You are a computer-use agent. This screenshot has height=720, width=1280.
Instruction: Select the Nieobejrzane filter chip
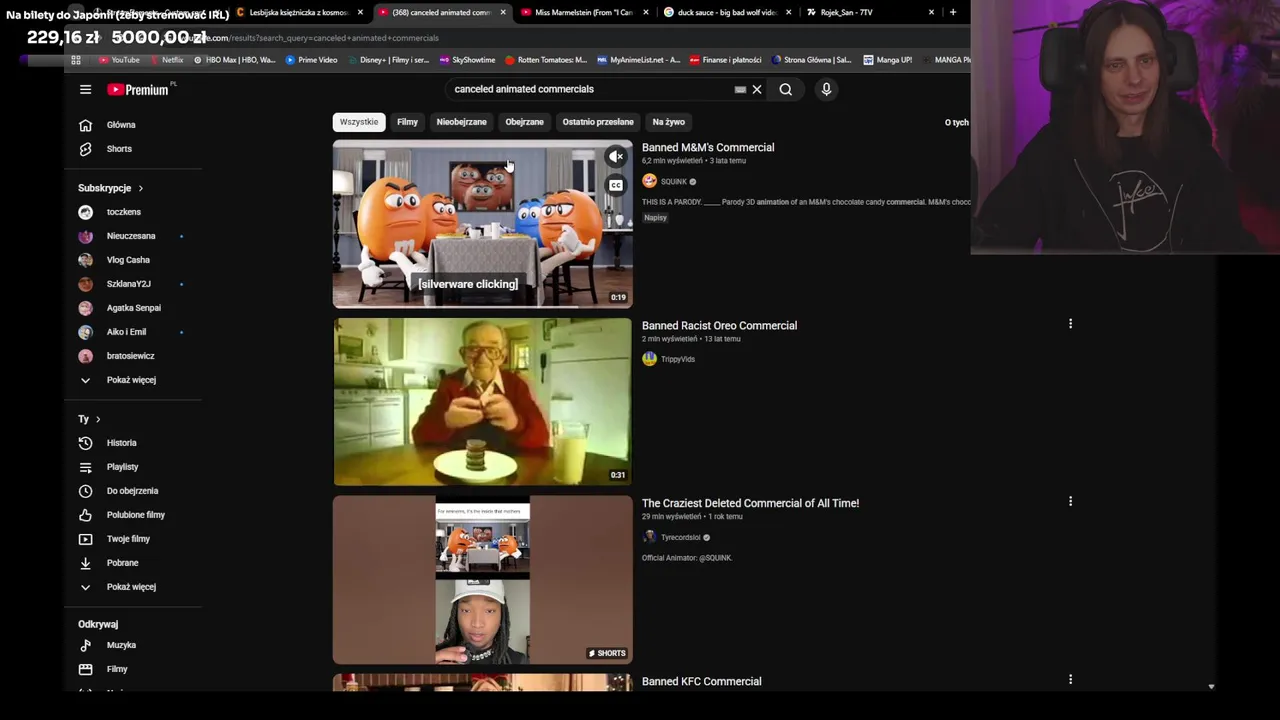pos(461,122)
